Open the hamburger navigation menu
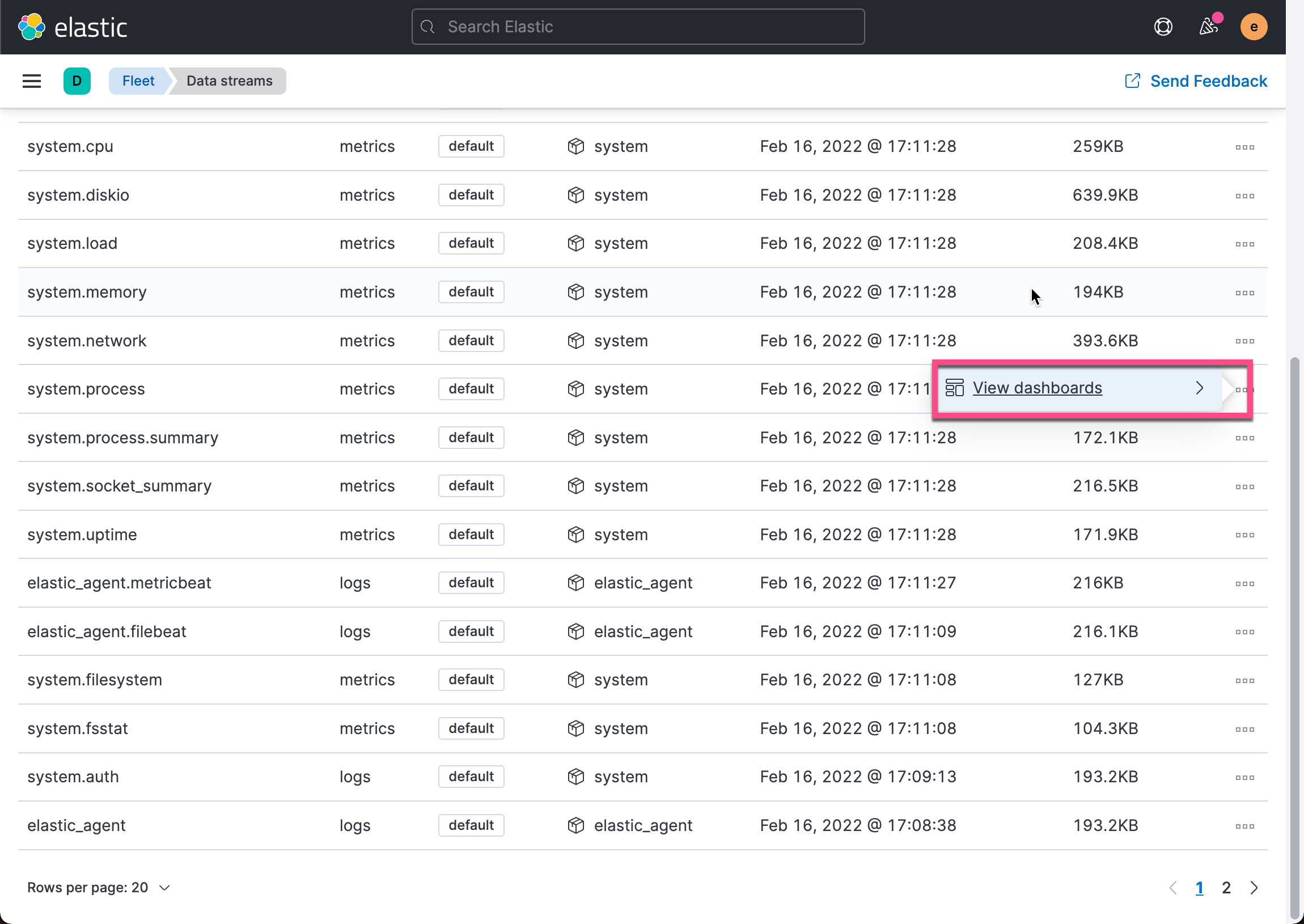 pyautogui.click(x=32, y=81)
